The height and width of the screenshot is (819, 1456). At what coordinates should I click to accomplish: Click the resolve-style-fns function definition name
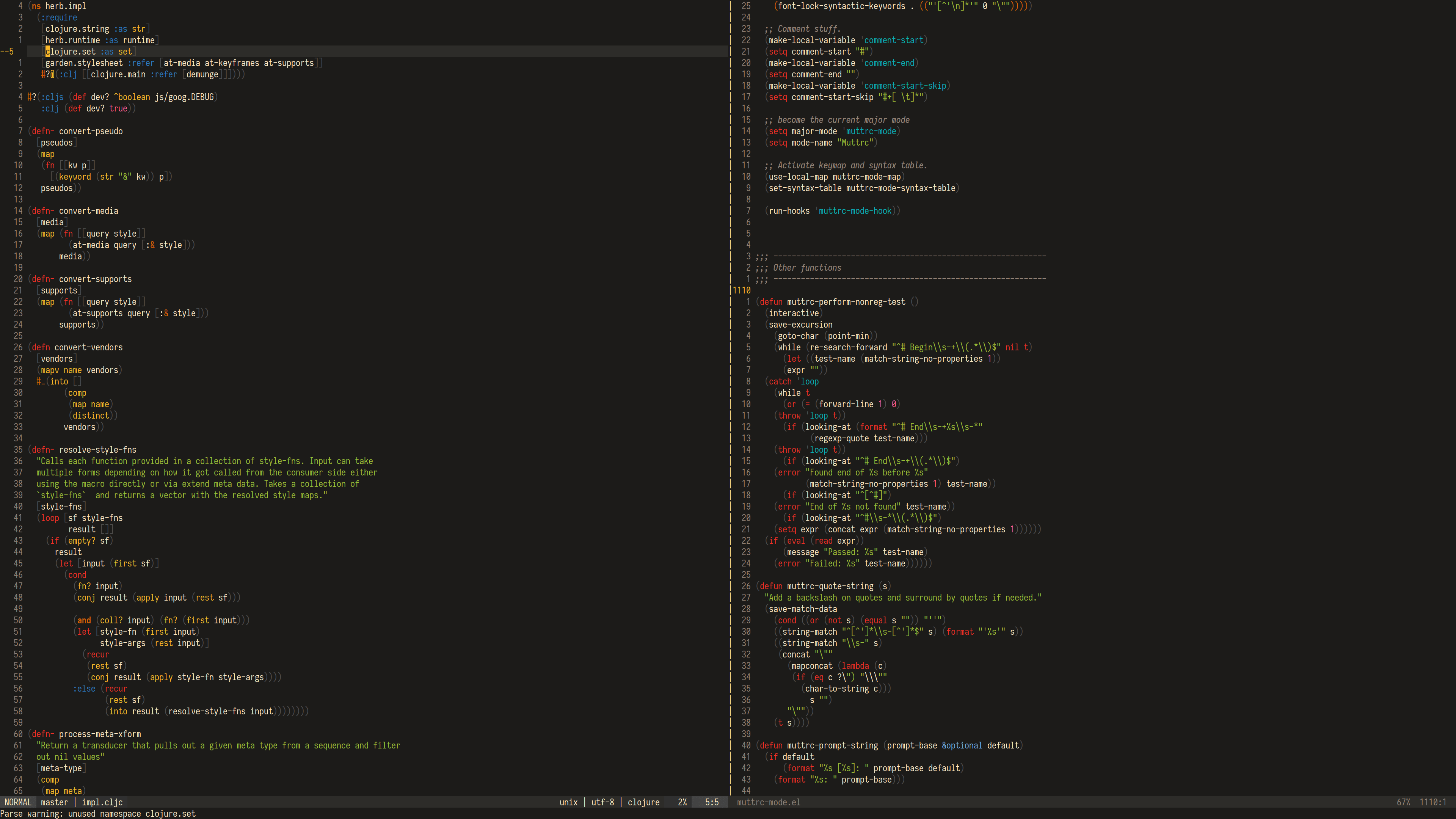coord(97,449)
